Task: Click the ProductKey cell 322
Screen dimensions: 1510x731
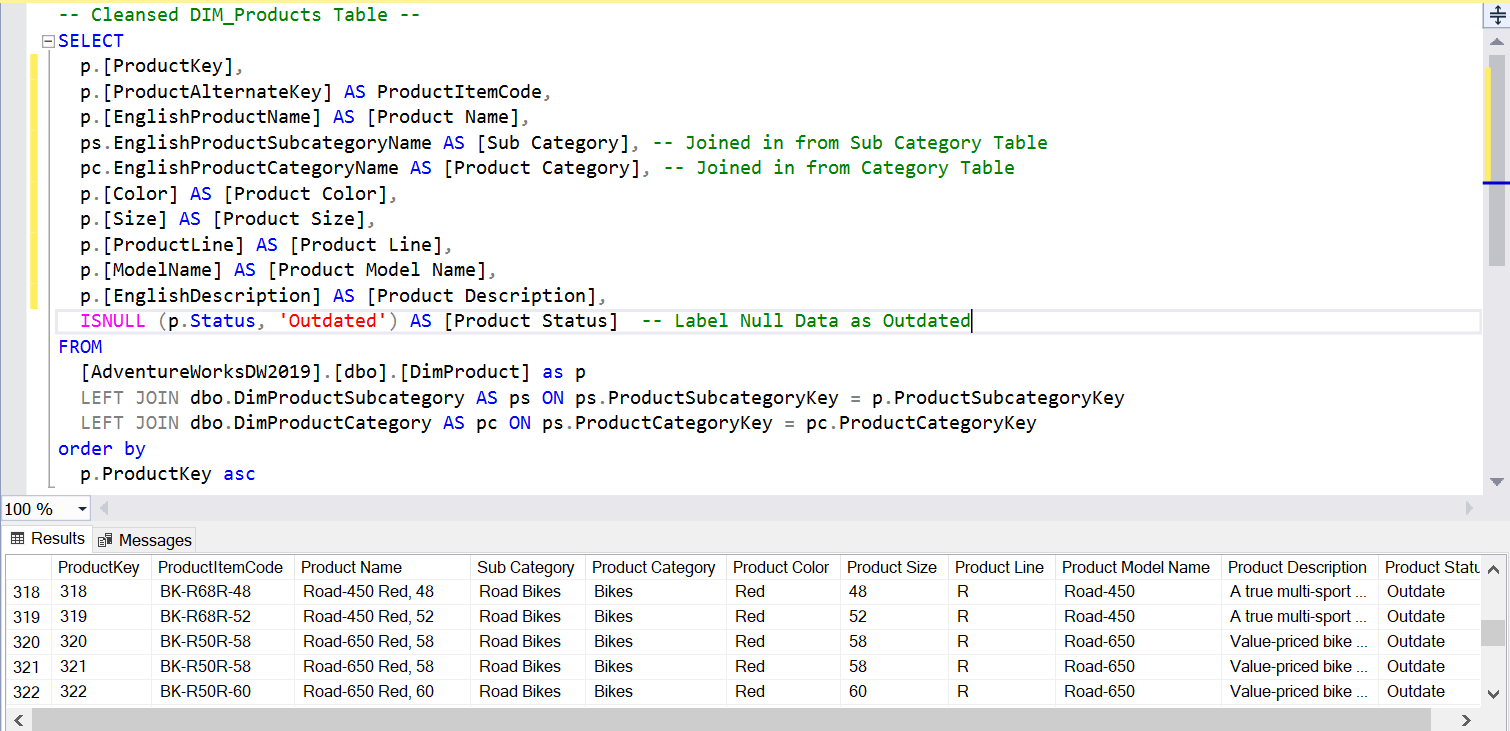Action: point(101,692)
